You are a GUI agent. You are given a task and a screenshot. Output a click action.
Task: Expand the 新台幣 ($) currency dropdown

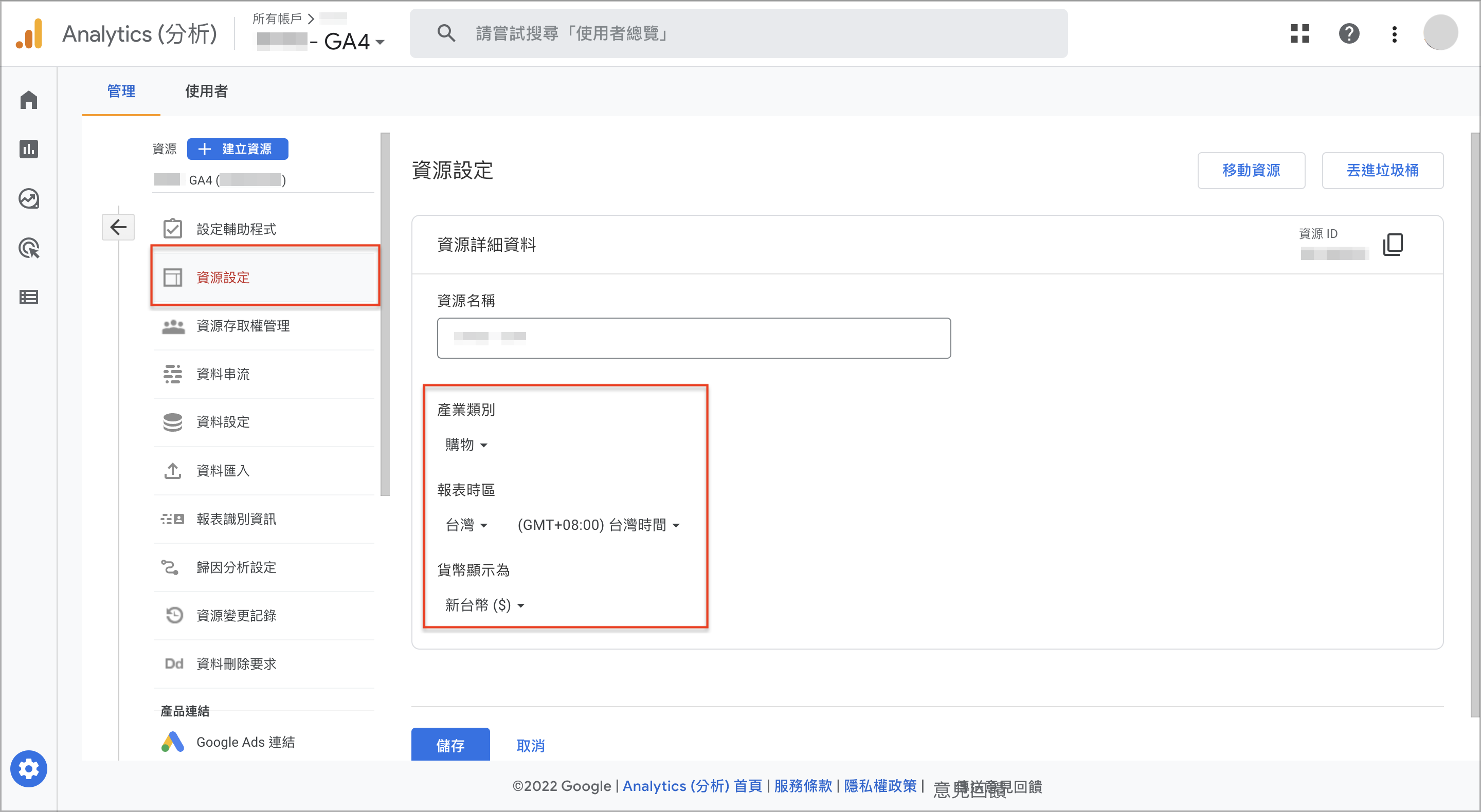[484, 605]
